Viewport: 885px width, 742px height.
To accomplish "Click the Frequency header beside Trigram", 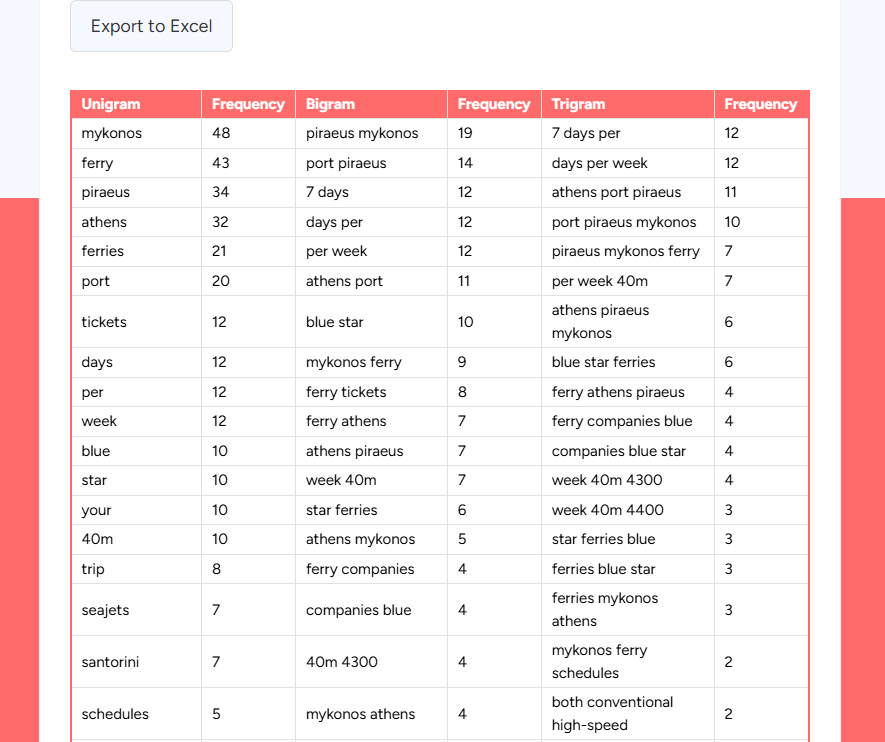I will [x=761, y=104].
